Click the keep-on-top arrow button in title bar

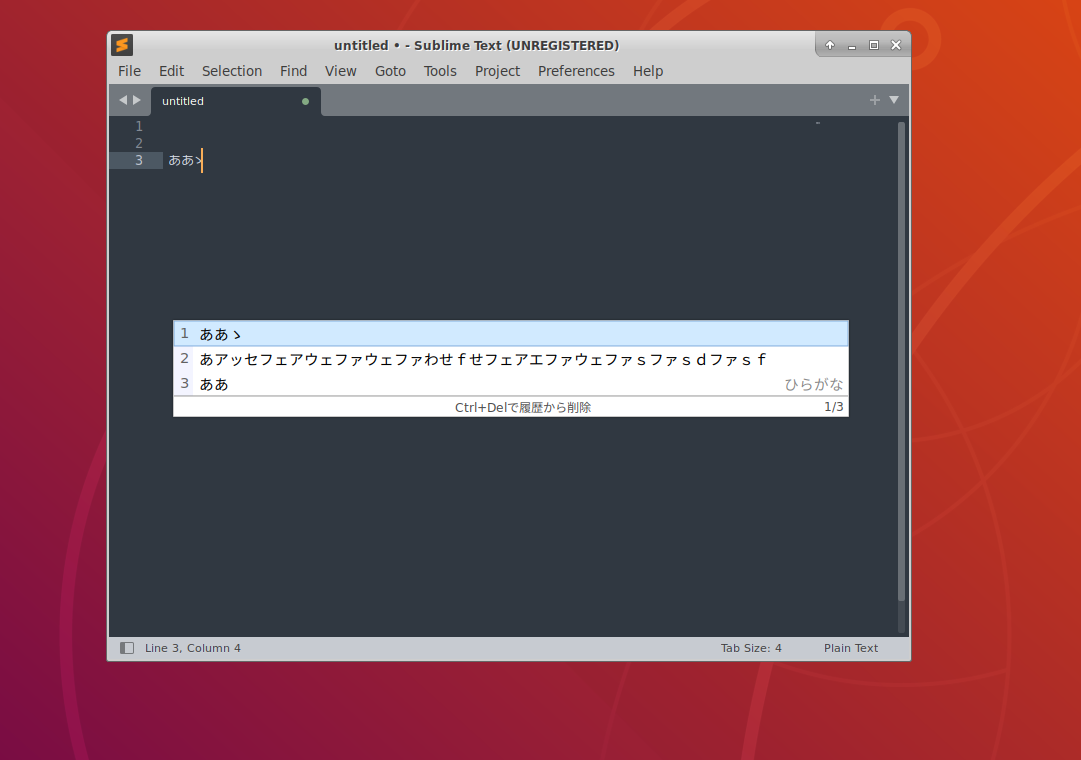click(830, 45)
